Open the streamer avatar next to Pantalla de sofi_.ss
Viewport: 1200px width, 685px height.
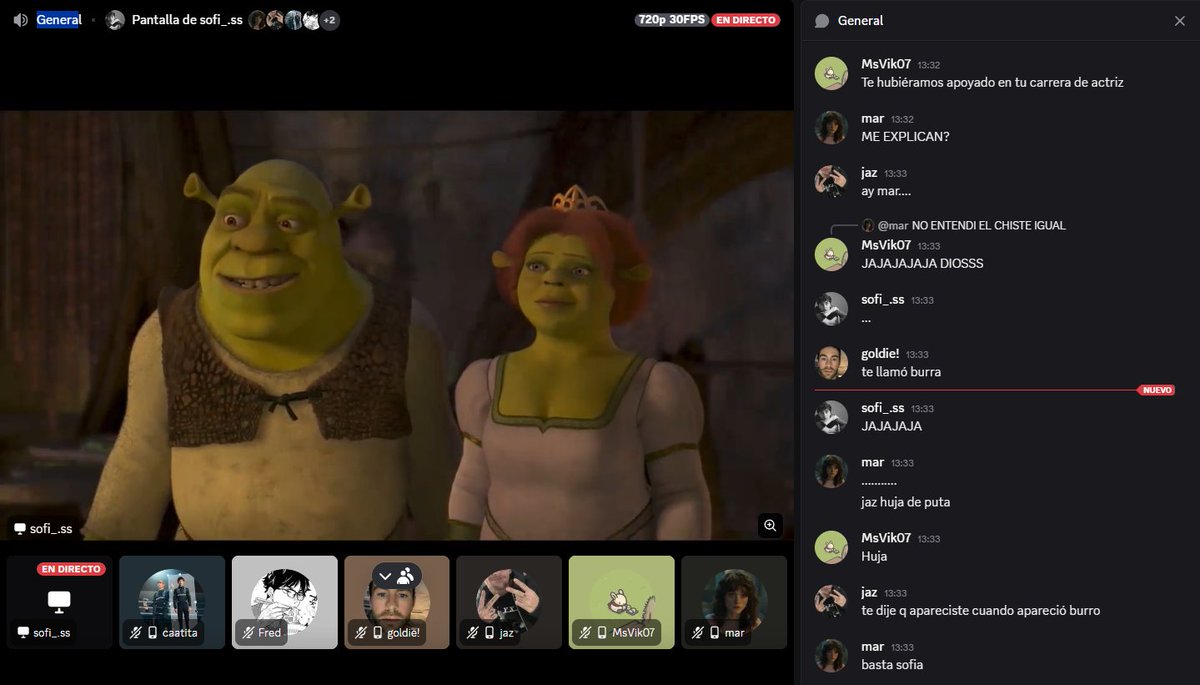(115, 20)
